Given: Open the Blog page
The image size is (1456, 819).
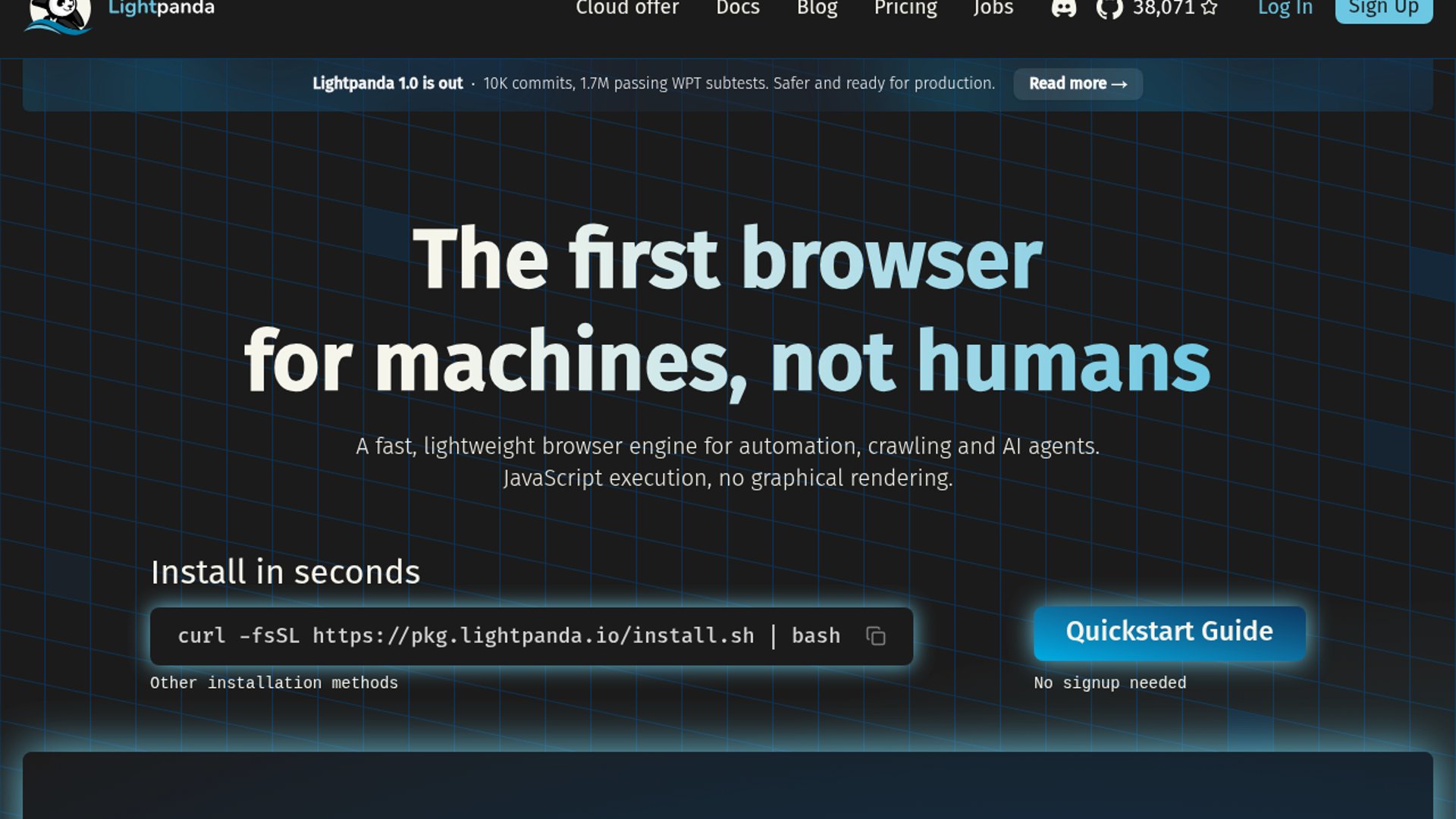Looking at the screenshot, I should click(817, 8).
